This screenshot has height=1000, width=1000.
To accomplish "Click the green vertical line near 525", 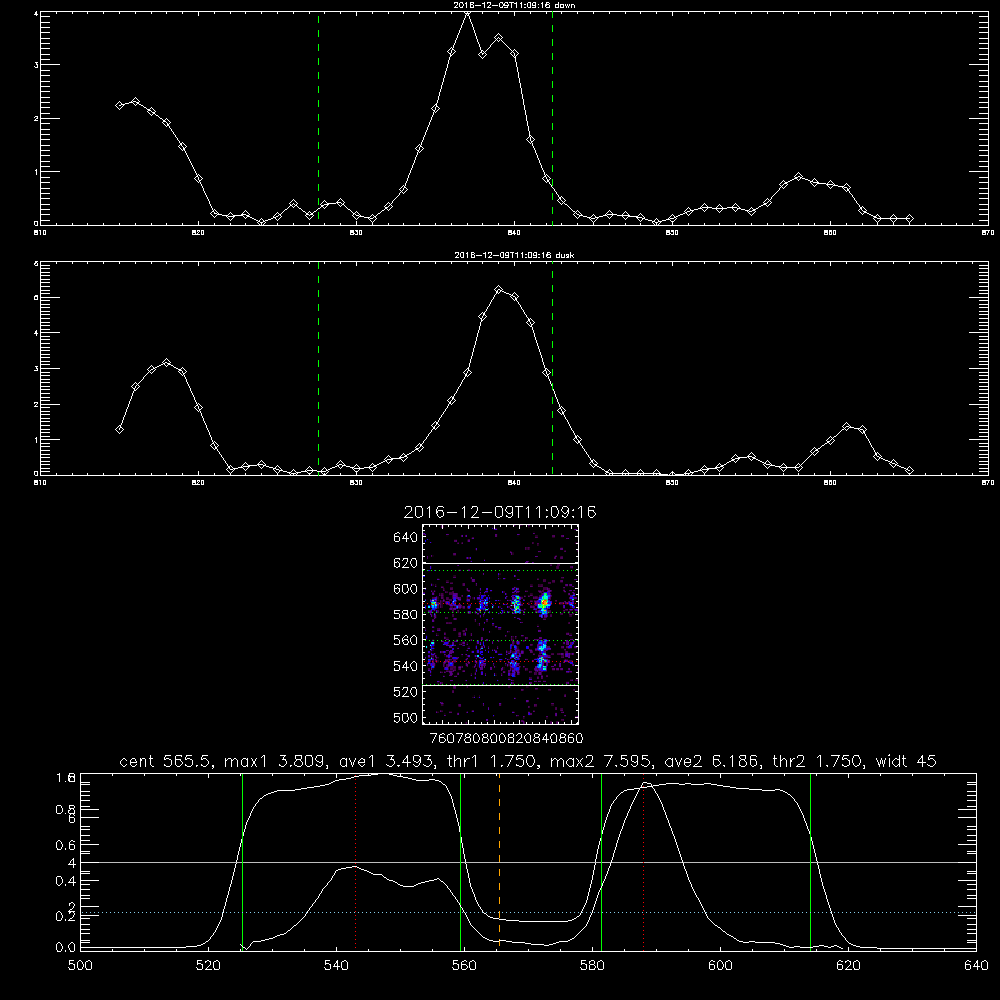I will (242, 861).
